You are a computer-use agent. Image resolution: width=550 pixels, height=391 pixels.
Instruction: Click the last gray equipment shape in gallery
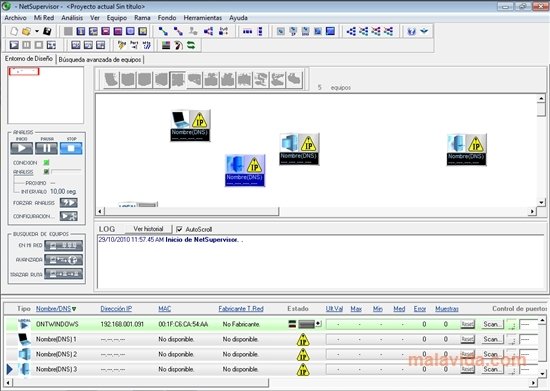click(x=294, y=80)
